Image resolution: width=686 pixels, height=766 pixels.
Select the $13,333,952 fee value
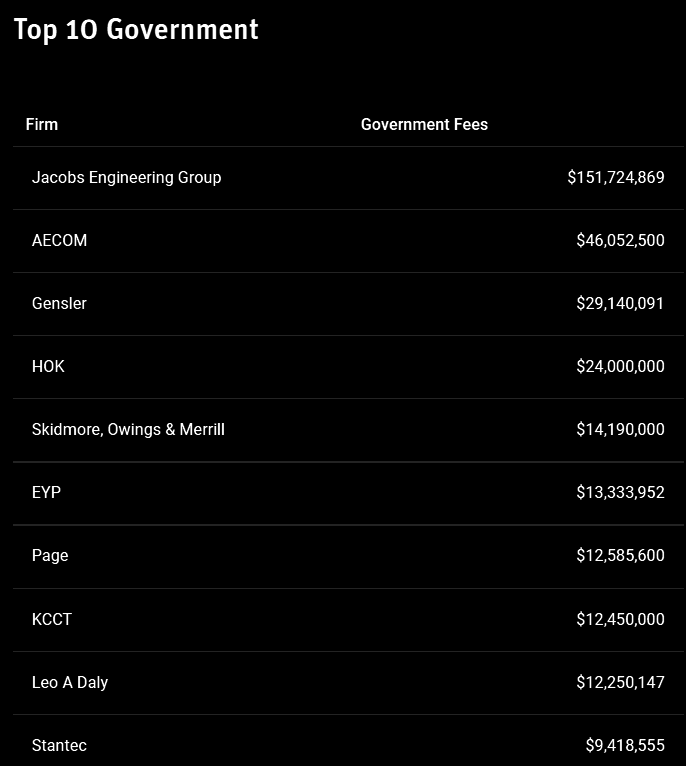coord(620,492)
